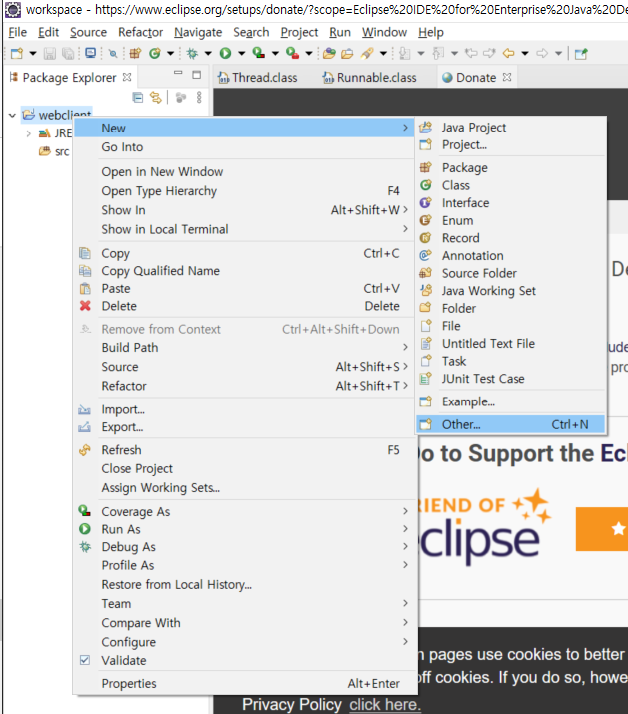Expand the JRE library tree node
The image size is (628, 714).
29,133
